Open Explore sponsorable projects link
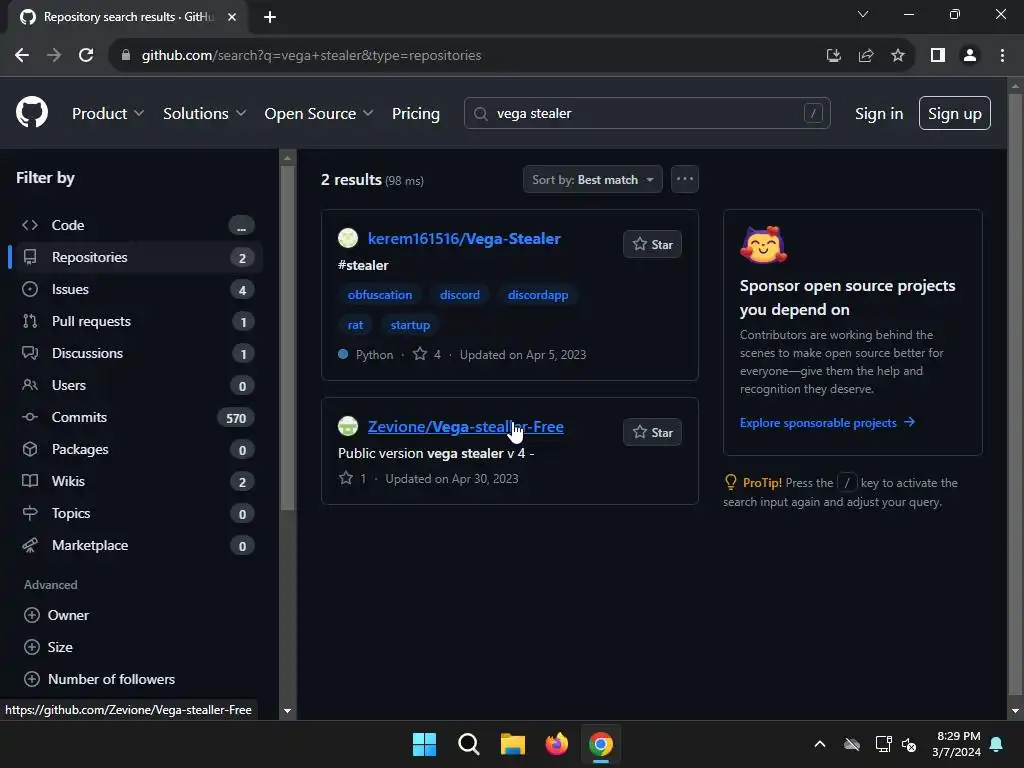 click(827, 423)
